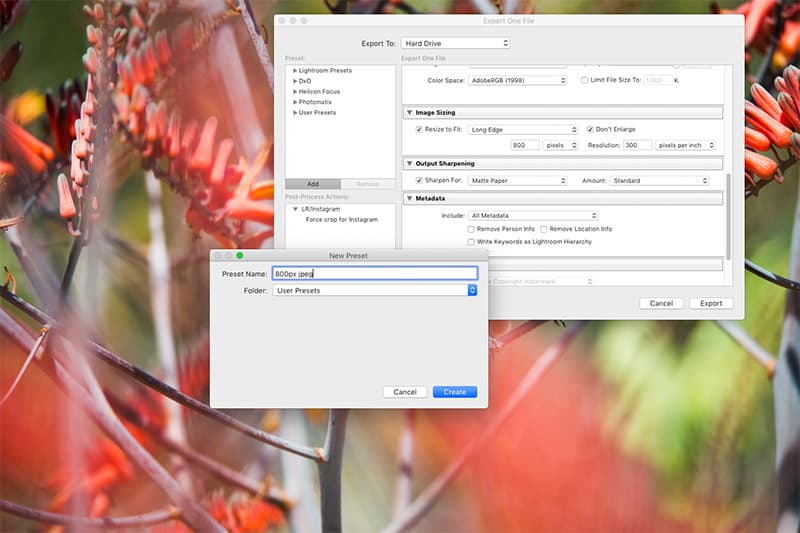The image size is (800, 533).
Task: Click the Resolution value field
Action: [x=637, y=145]
